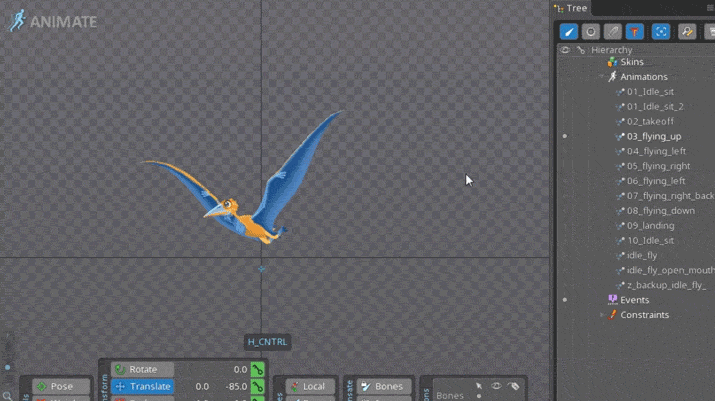Toggle Bones select dot in Options
Viewport: 715px width, 401px height.
click(479, 396)
